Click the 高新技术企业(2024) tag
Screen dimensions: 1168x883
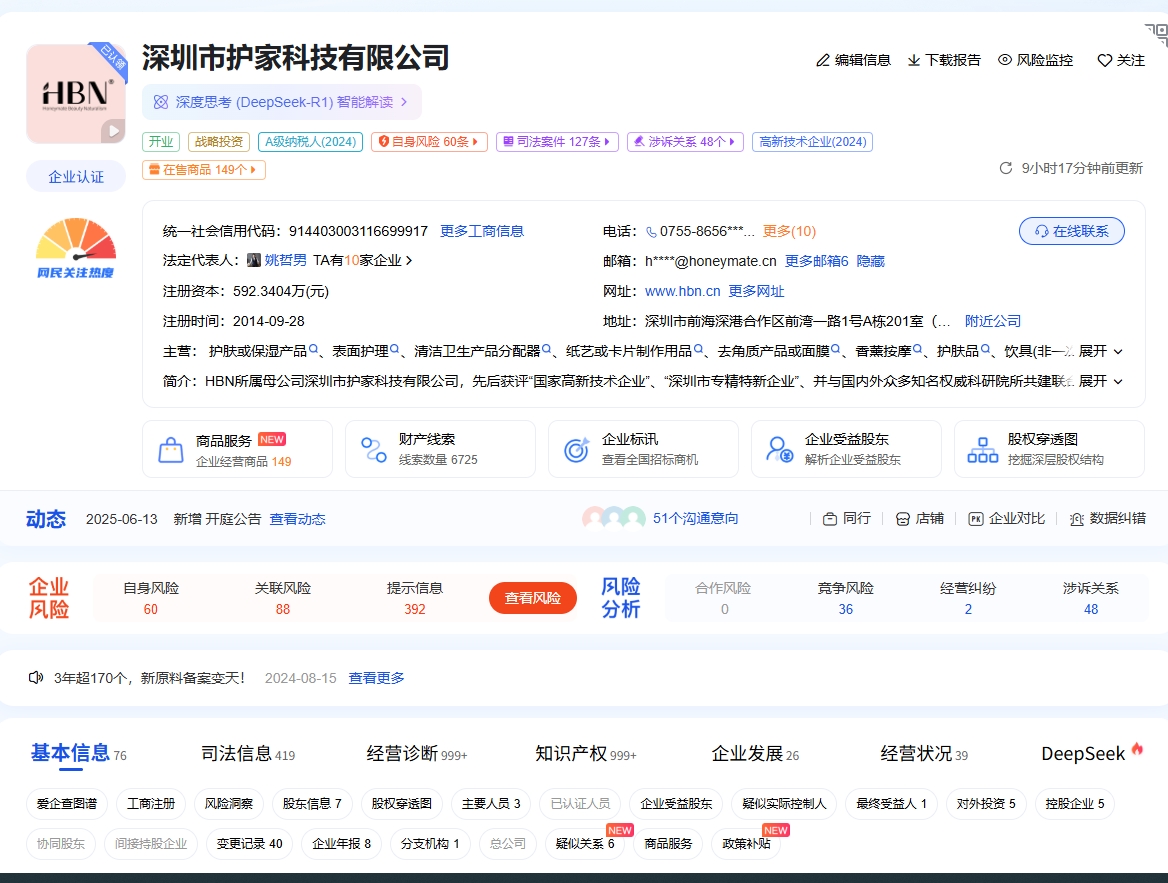[x=813, y=142]
